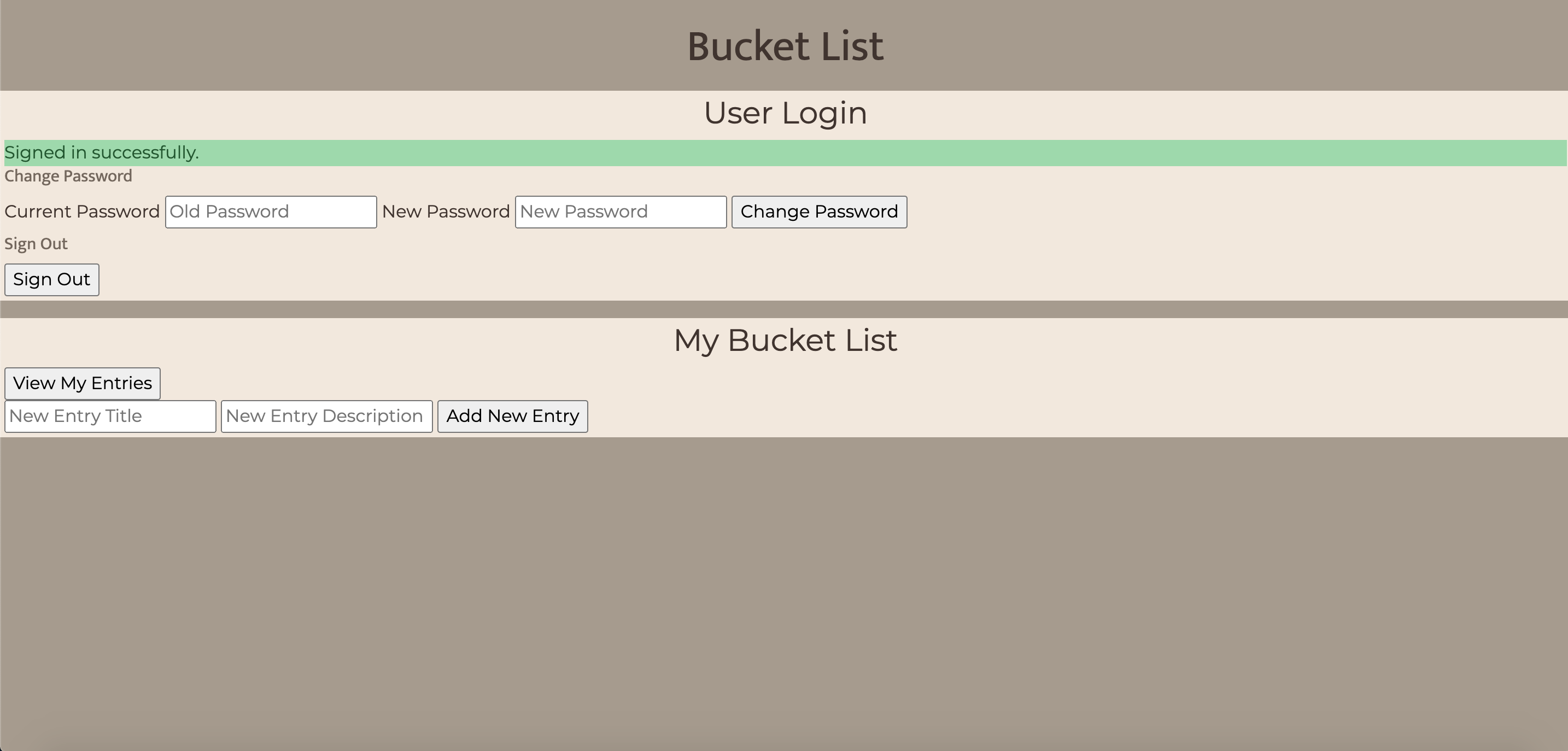Image resolution: width=1568 pixels, height=751 pixels.
Task: Click into the New Password field
Action: coord(621,212)
